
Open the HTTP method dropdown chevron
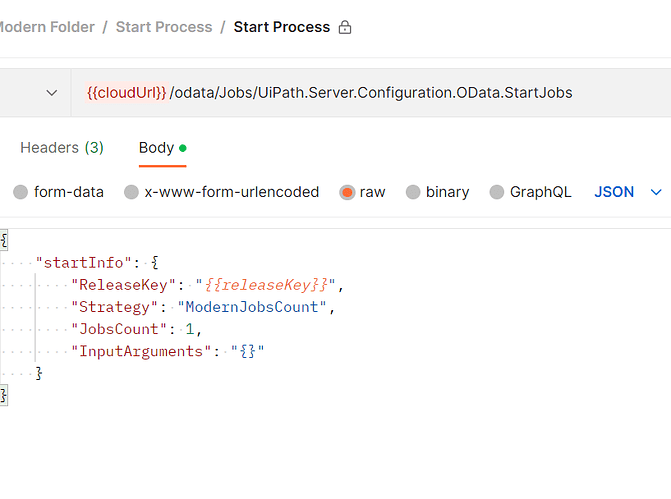[x=52, y=93]
